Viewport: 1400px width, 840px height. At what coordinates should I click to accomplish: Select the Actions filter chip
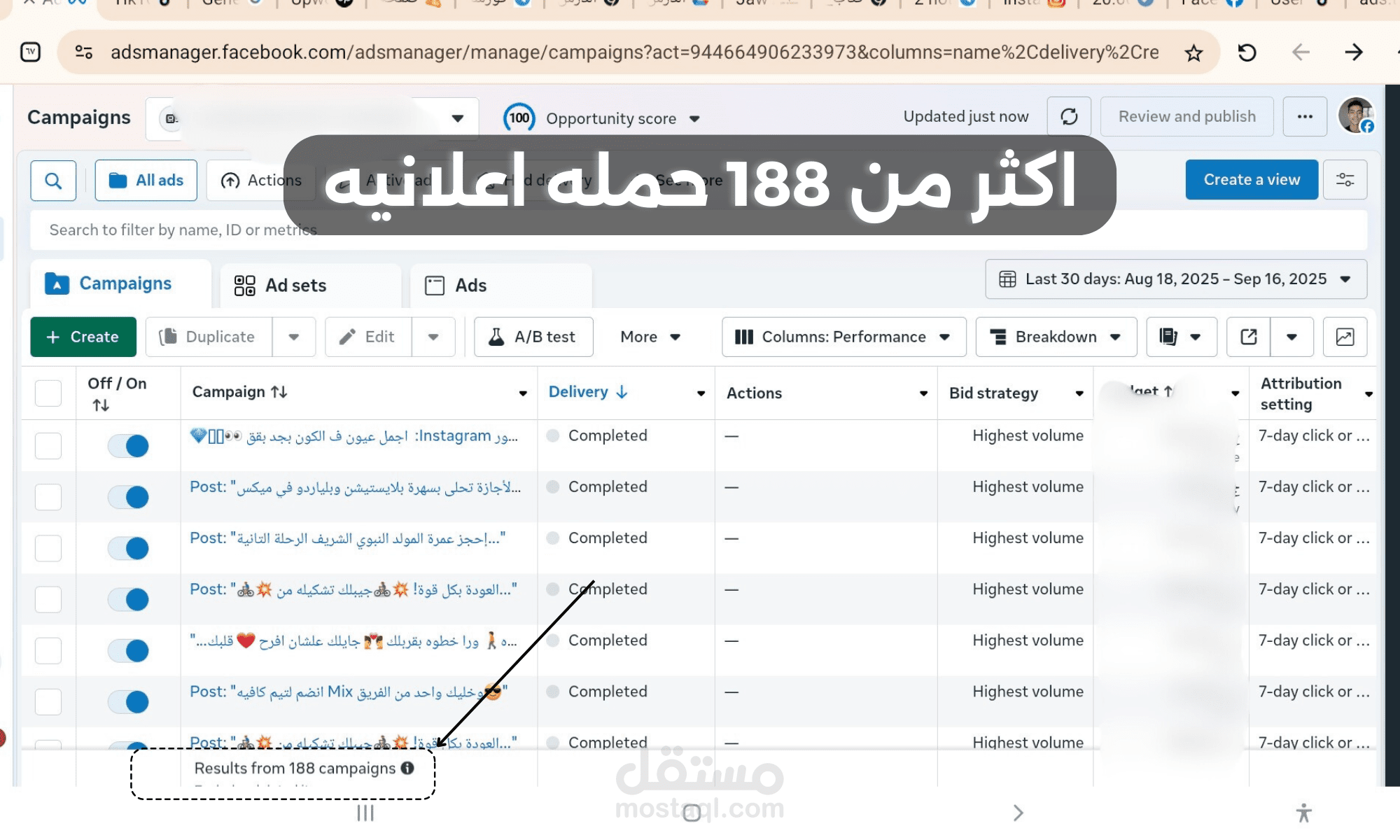pyautogui.click(x=262, y=181)
